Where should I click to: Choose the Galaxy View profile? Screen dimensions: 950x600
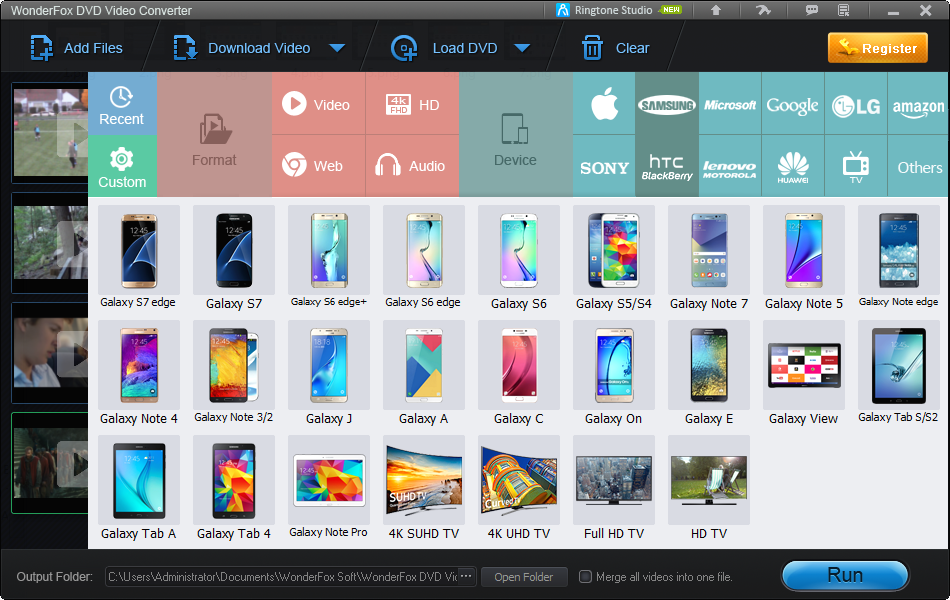click(804, 373)
